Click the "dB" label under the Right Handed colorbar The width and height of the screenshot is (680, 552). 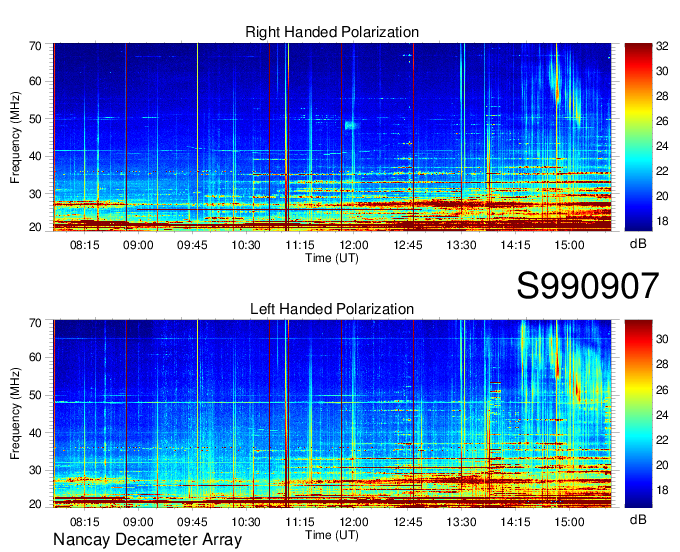[x=638, y=244]
